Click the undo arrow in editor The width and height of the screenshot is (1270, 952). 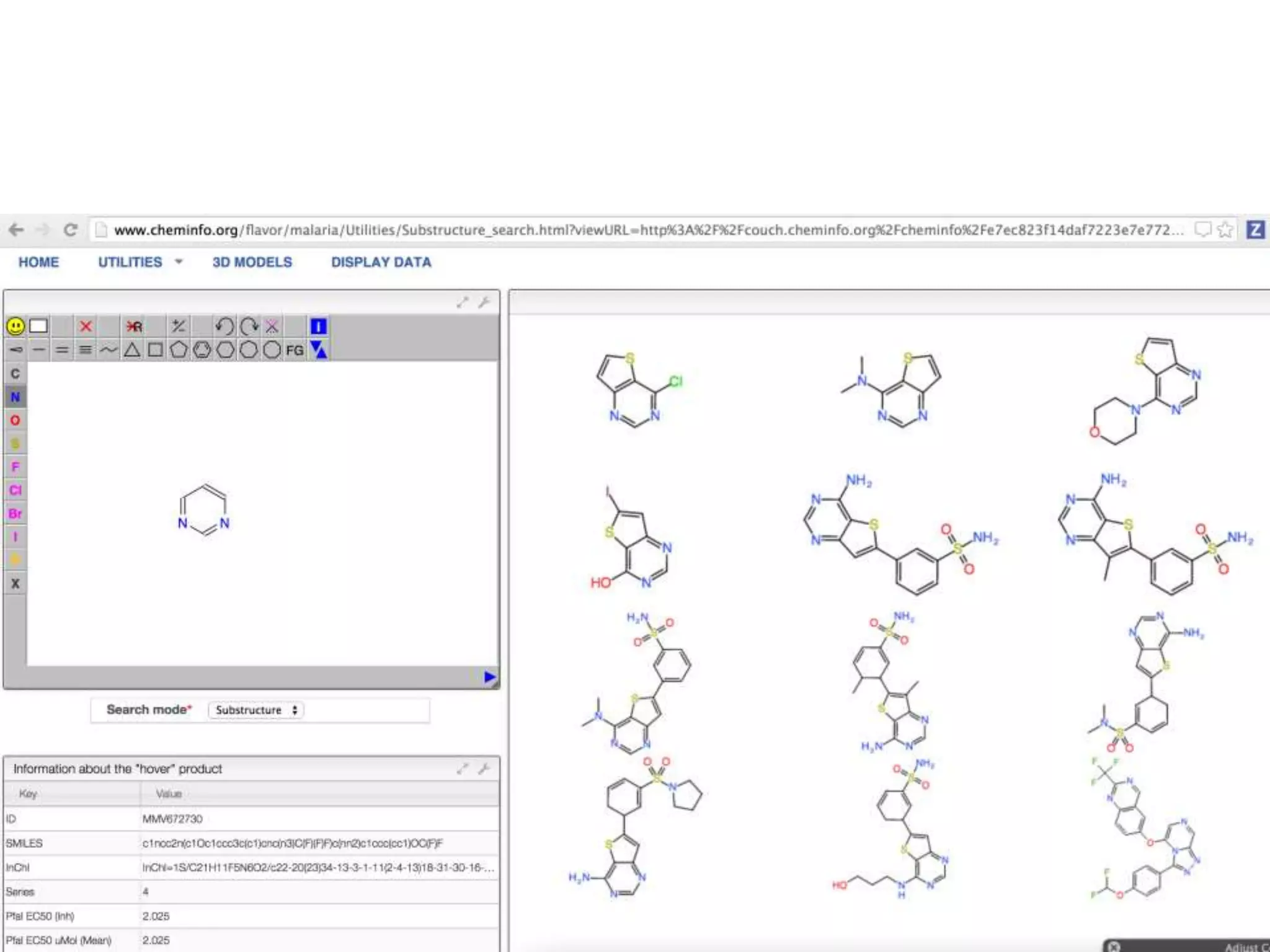(x=224, y=326)
